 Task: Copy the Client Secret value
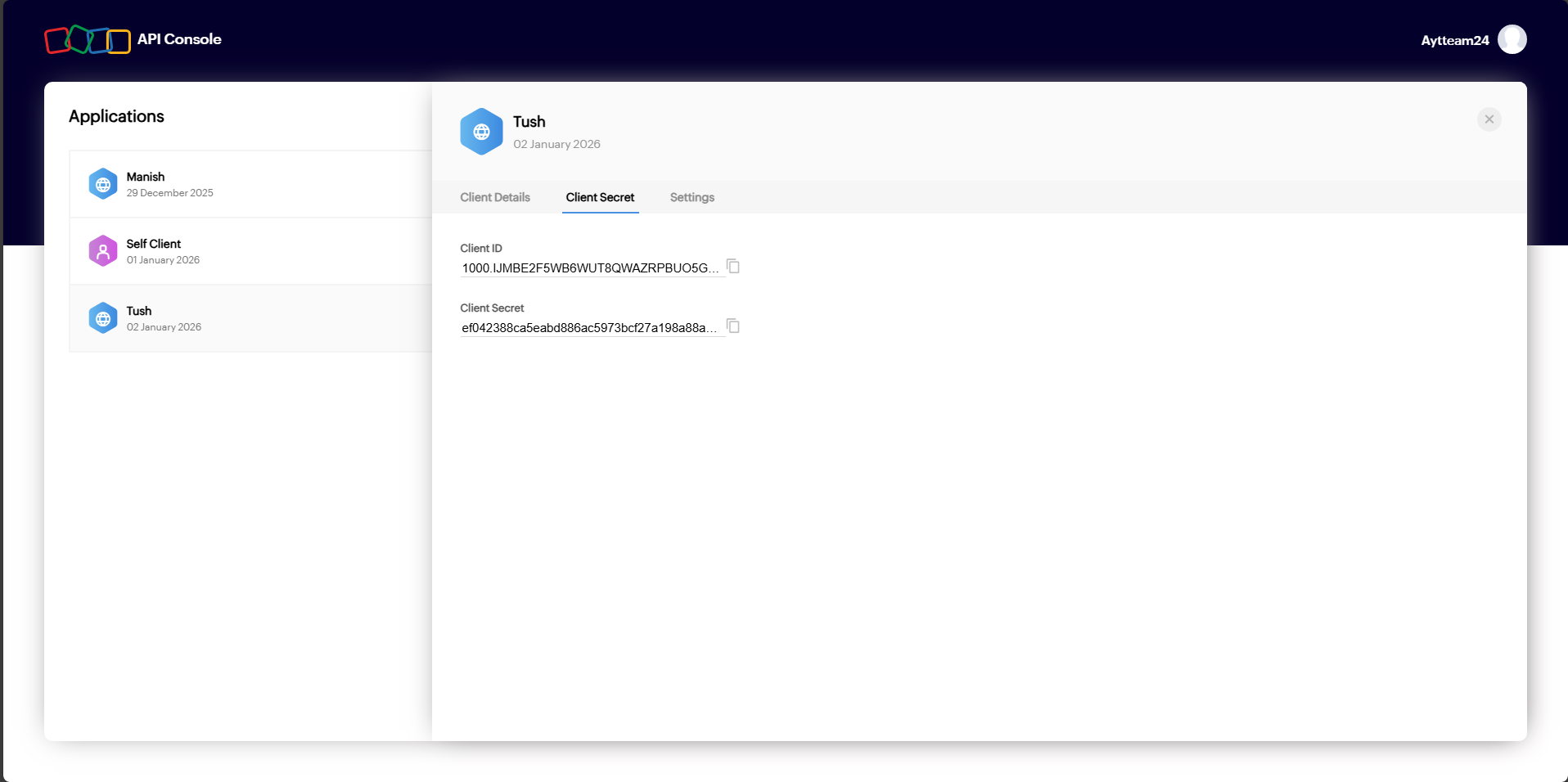pos(733,326)
